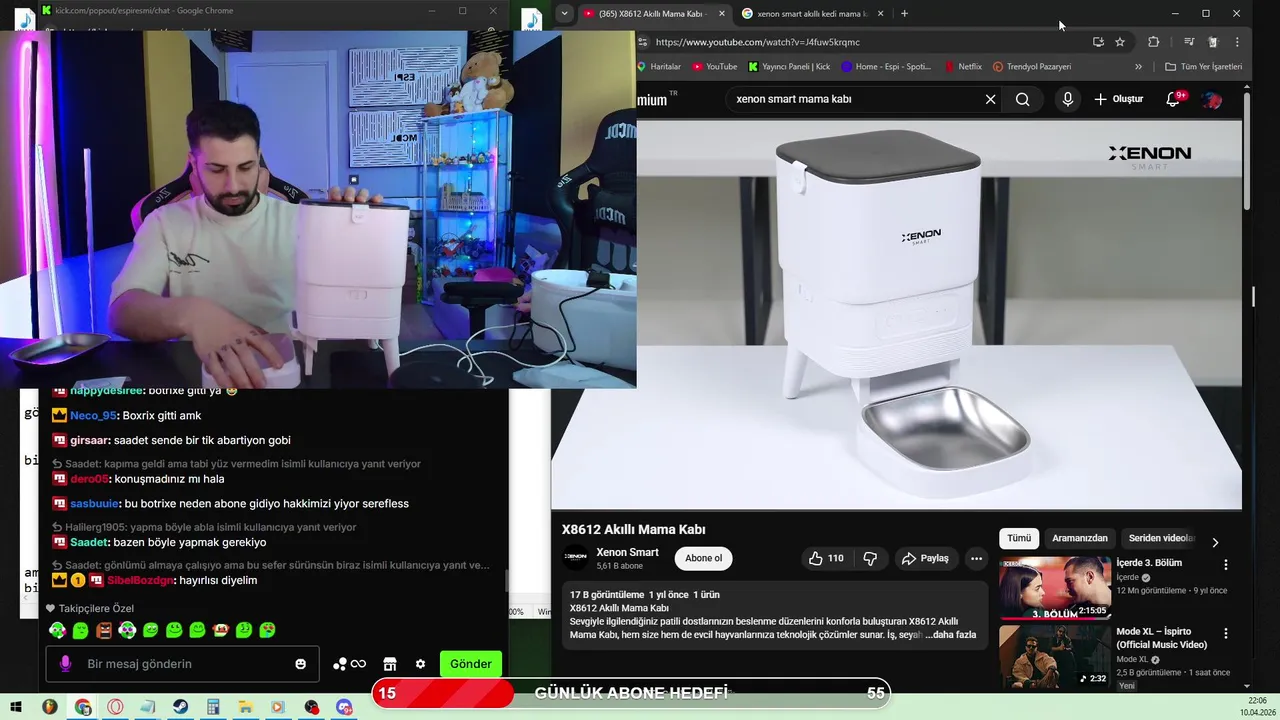
Task: Open the Kick shop icon
Action: click(x=390, y=664)
